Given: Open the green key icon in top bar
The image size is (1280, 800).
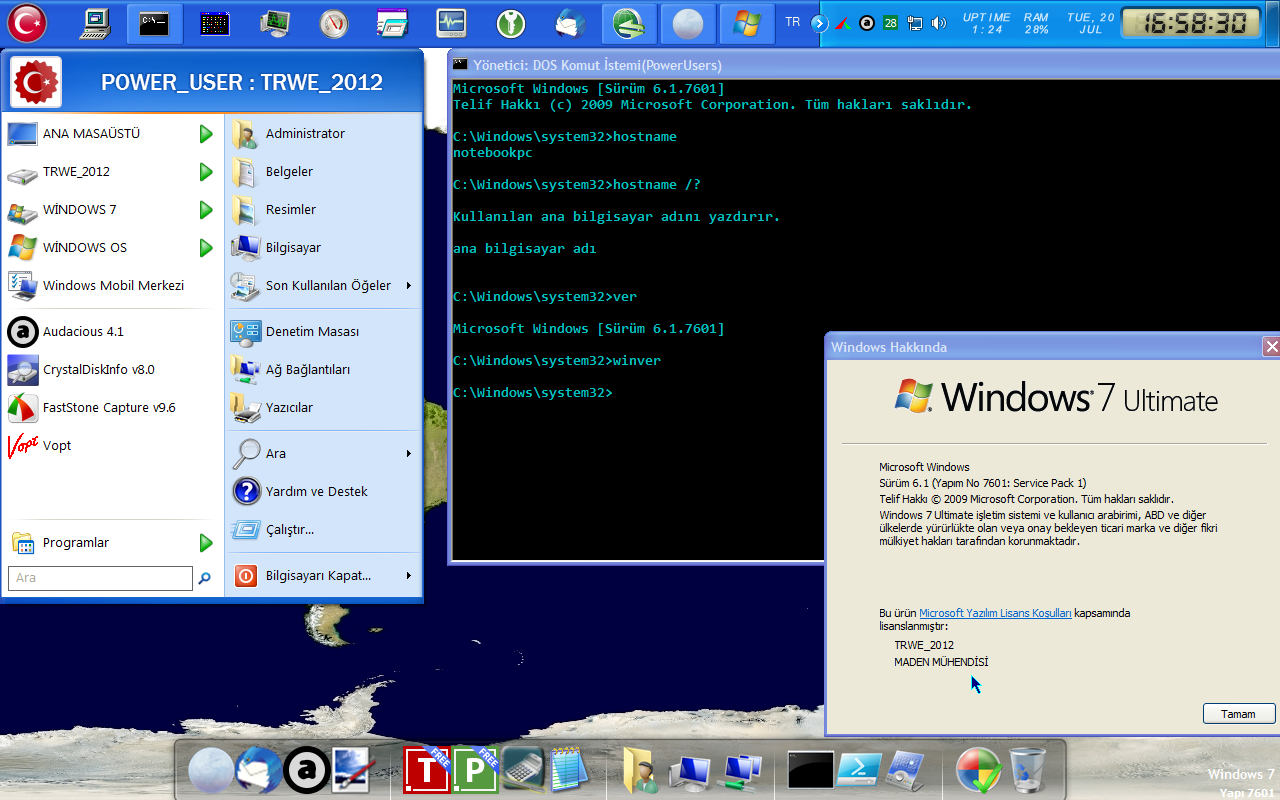Looking at the screenshot, I should [x=511, y=22].
